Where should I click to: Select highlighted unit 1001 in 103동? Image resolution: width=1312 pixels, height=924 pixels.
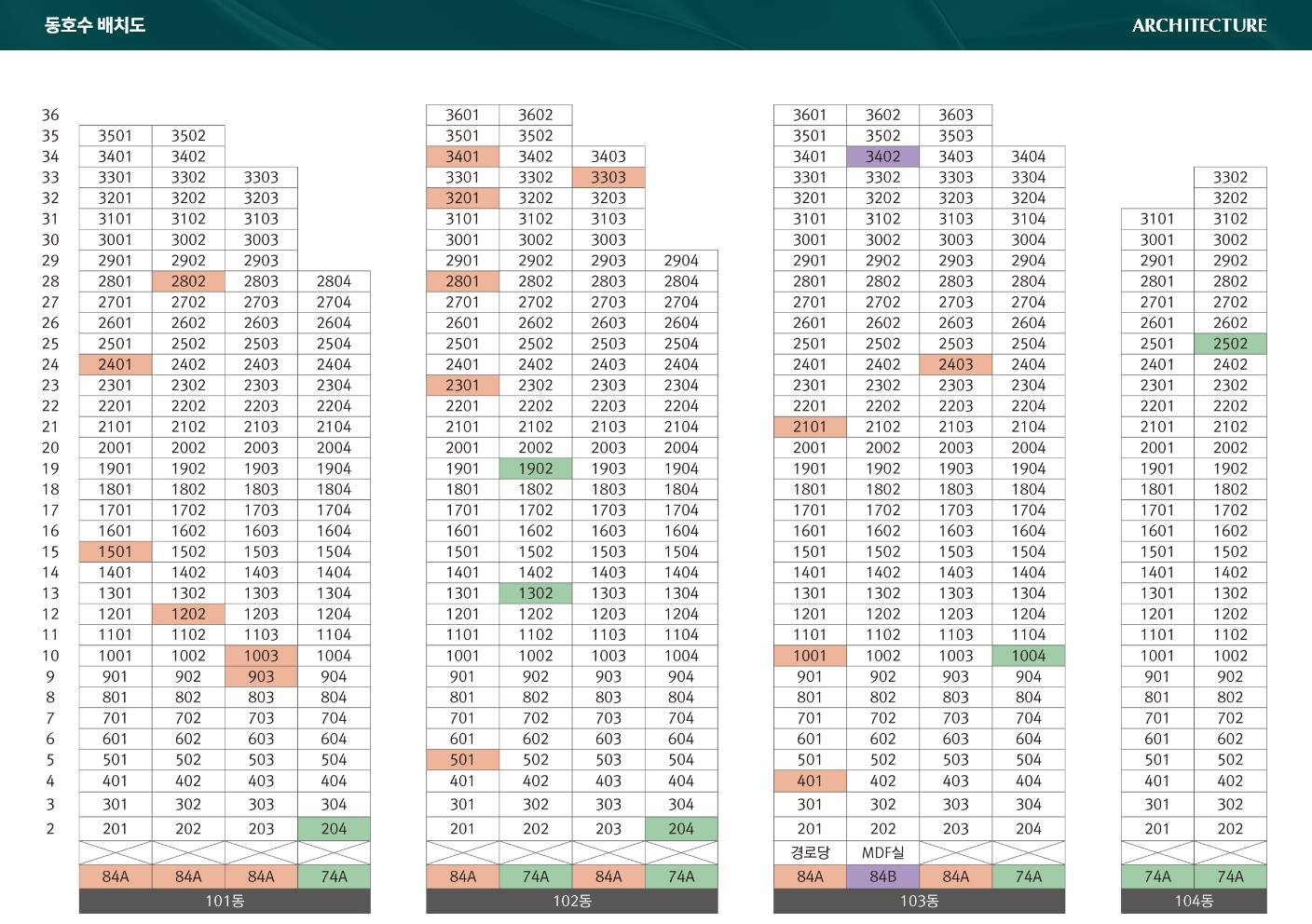pos(810,656)
